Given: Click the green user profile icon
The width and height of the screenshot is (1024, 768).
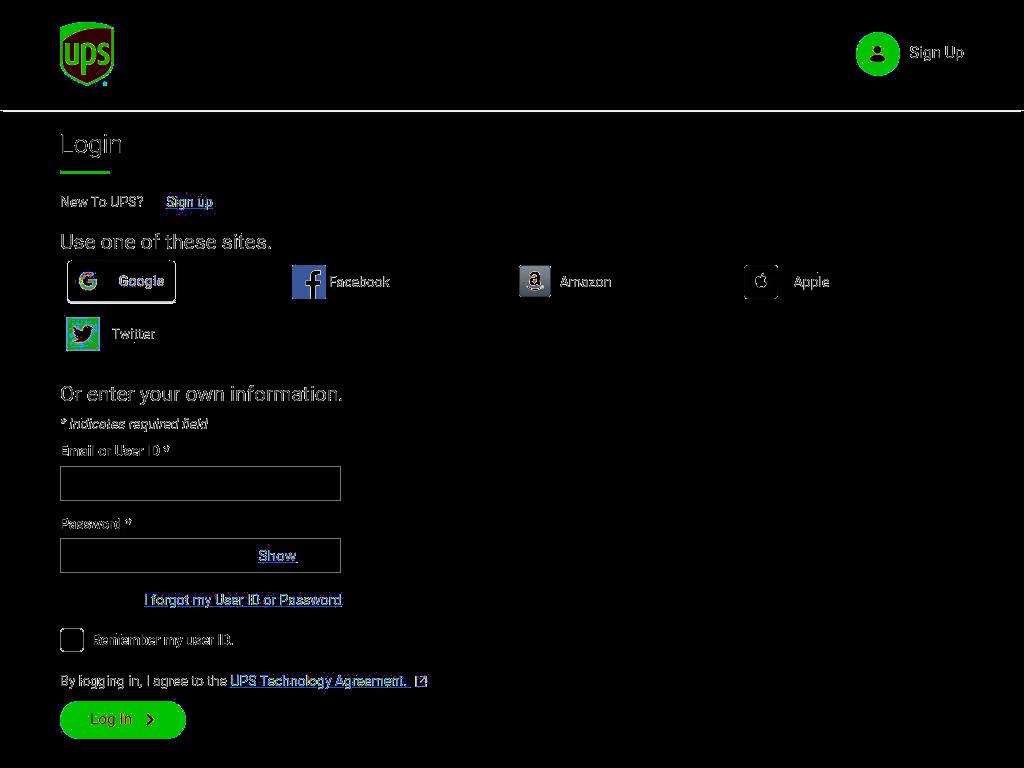Looking at the screenshot, I should tap(877, 54).
